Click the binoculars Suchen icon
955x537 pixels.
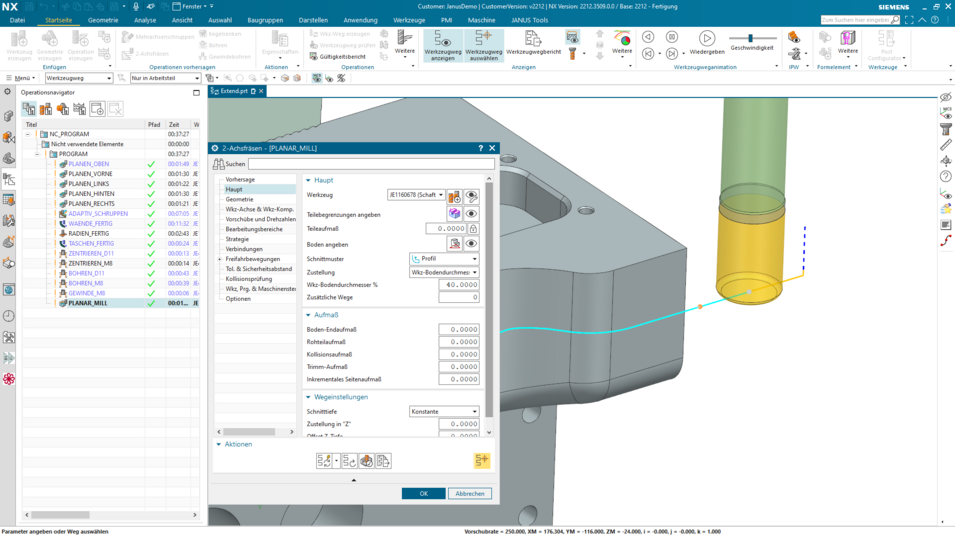[219, 164]
